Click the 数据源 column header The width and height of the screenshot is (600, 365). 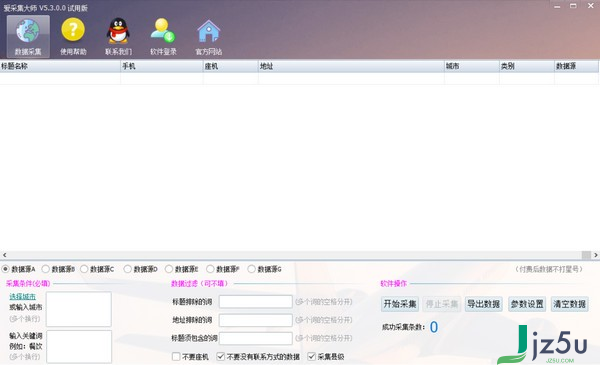pos(577,66)
